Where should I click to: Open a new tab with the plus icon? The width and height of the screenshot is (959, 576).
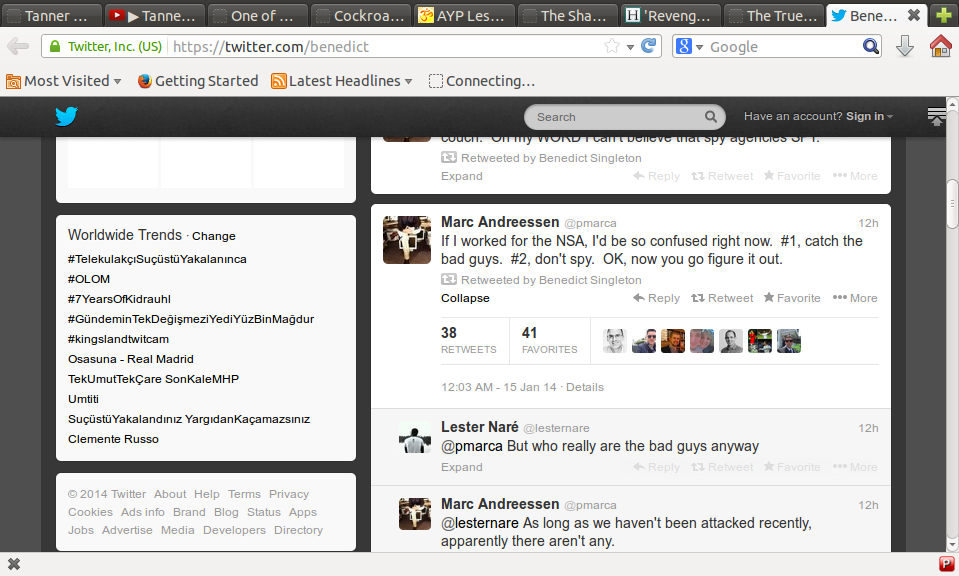(944, 15)
